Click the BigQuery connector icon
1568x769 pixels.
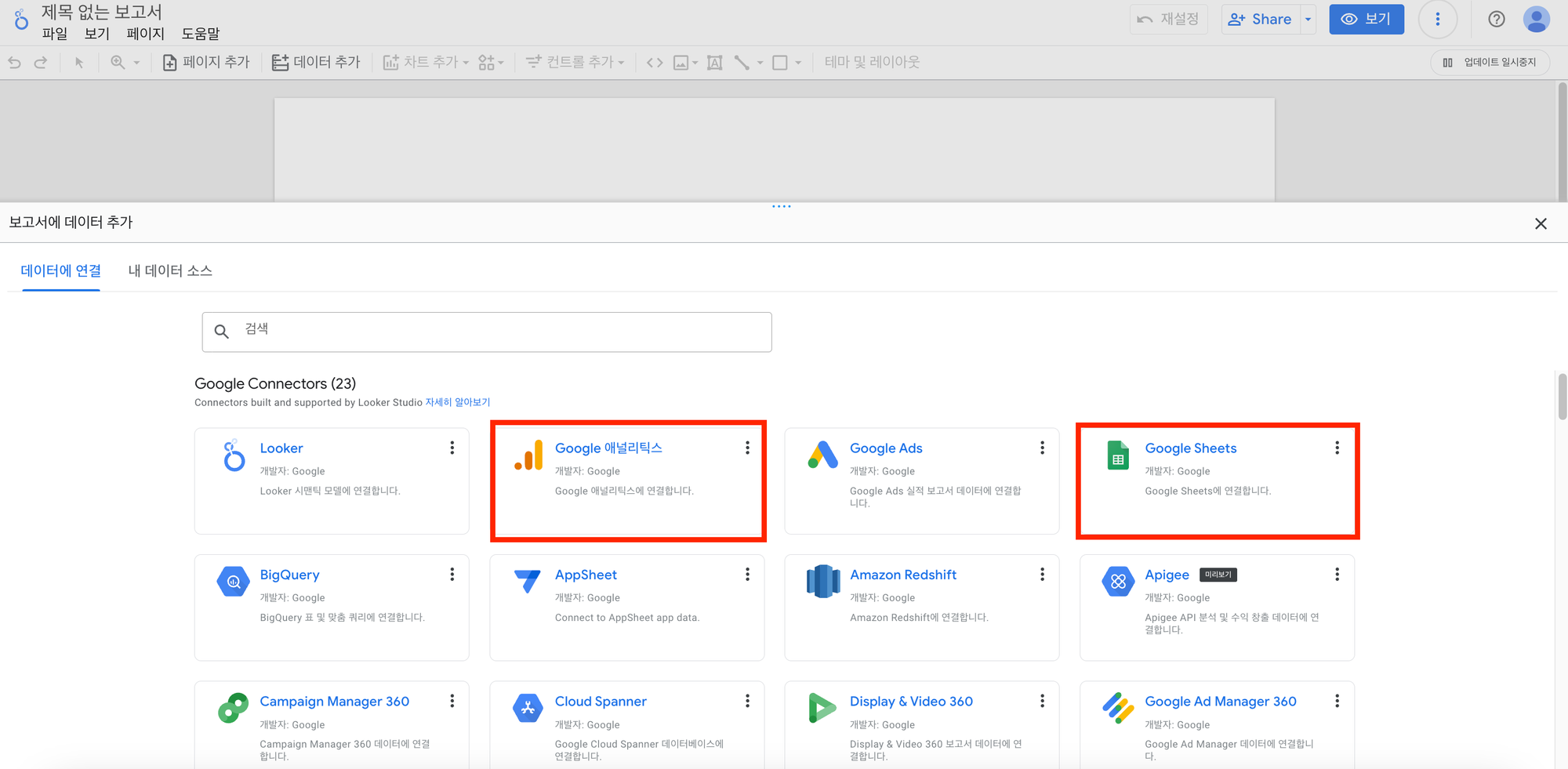pyautogui.click(x=233, y=582)
